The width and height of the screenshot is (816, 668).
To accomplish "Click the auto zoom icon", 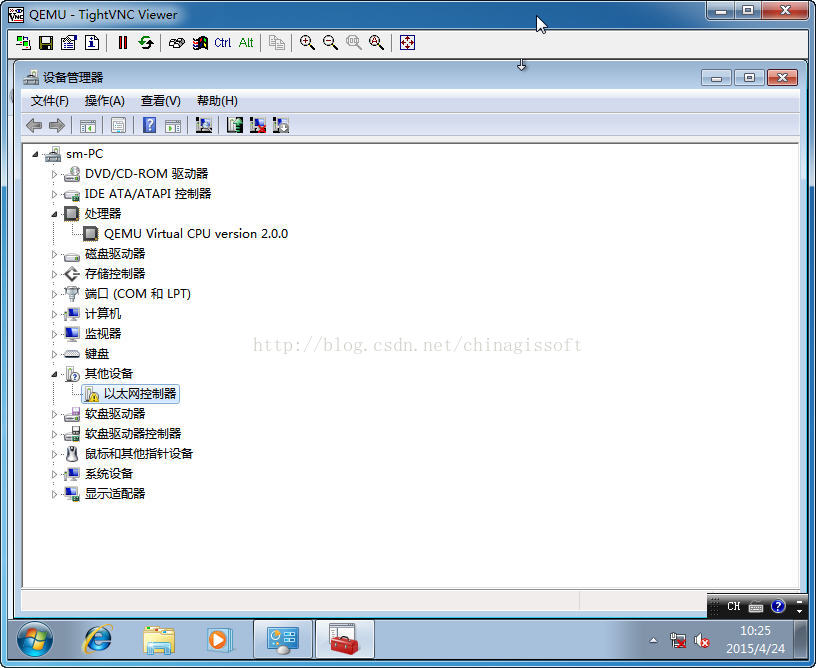I will tap(376, 43).
